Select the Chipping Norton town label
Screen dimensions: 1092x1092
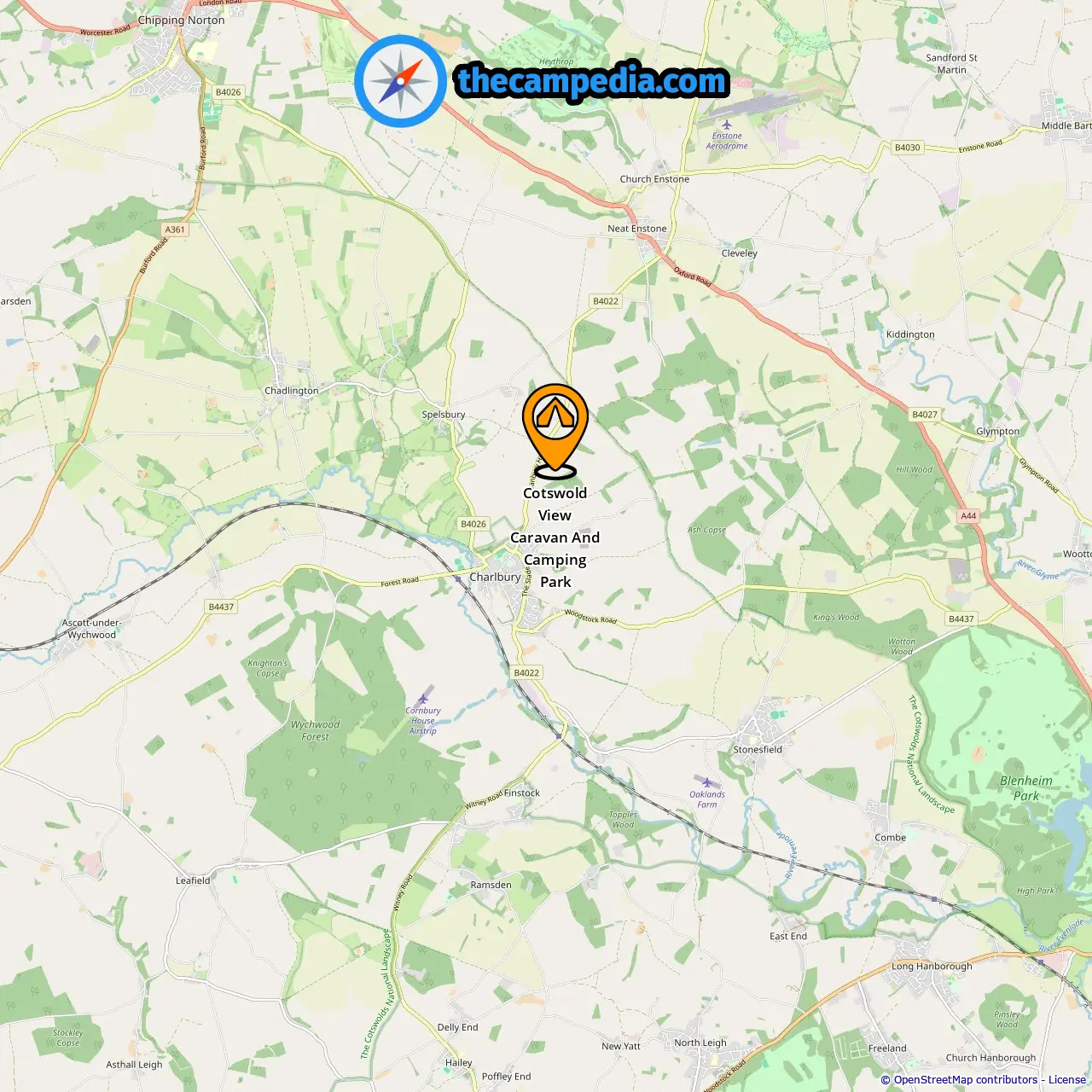pyautogui.click(x=181, y=20)
